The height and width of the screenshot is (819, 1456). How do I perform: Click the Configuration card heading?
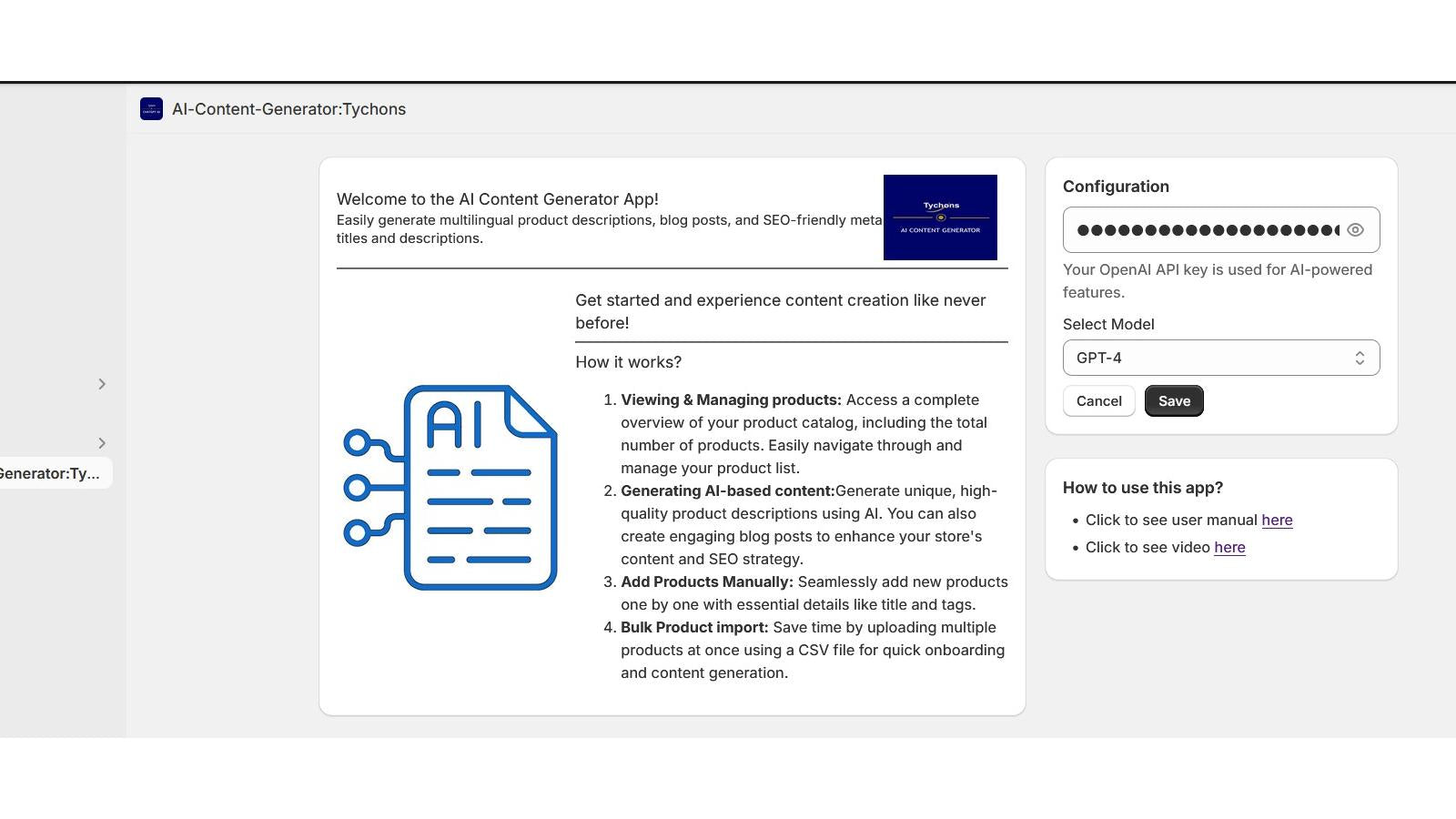pyautogui.click(x=1116, y=187)
